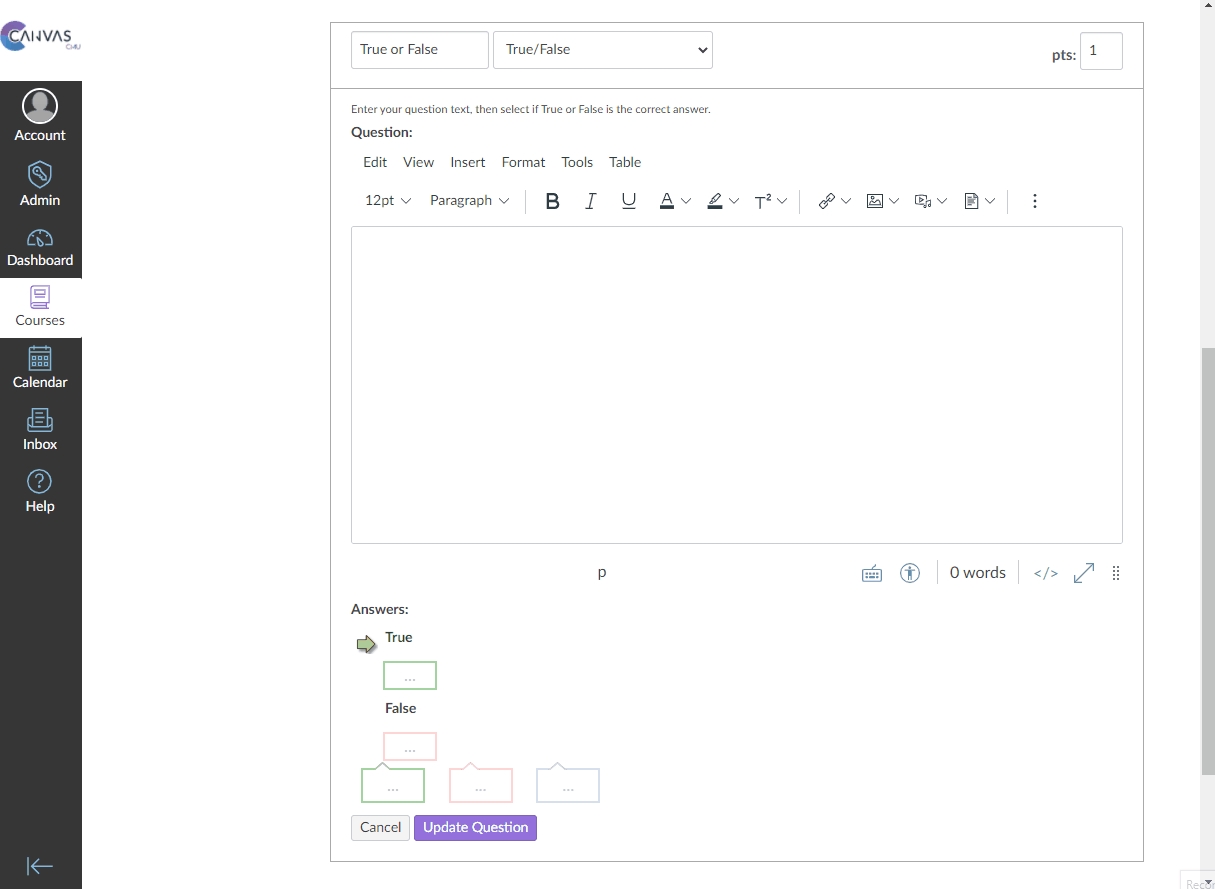Cancel editing the question

click(380, 827)
